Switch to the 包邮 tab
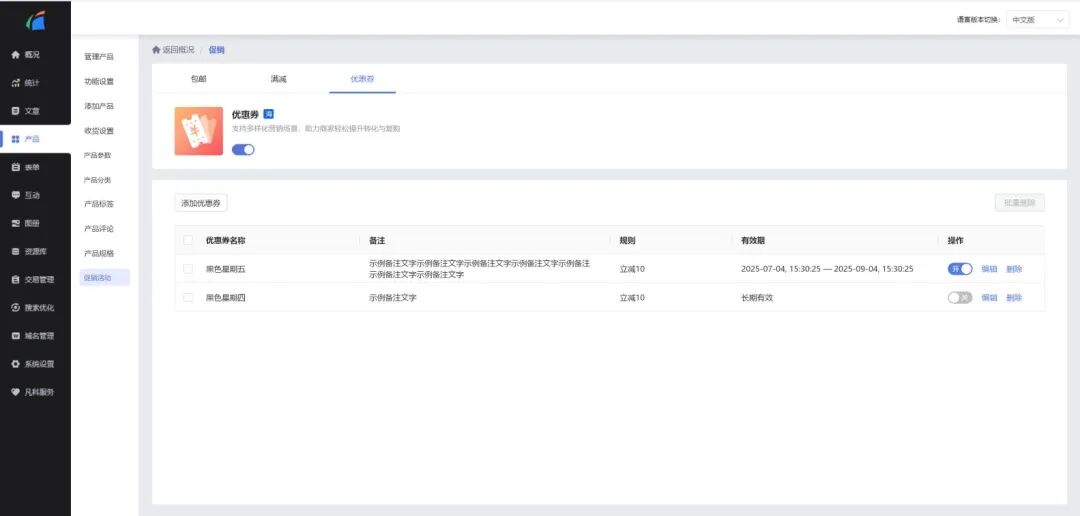Screen dimensions: 1080x516 click(198, 79)
